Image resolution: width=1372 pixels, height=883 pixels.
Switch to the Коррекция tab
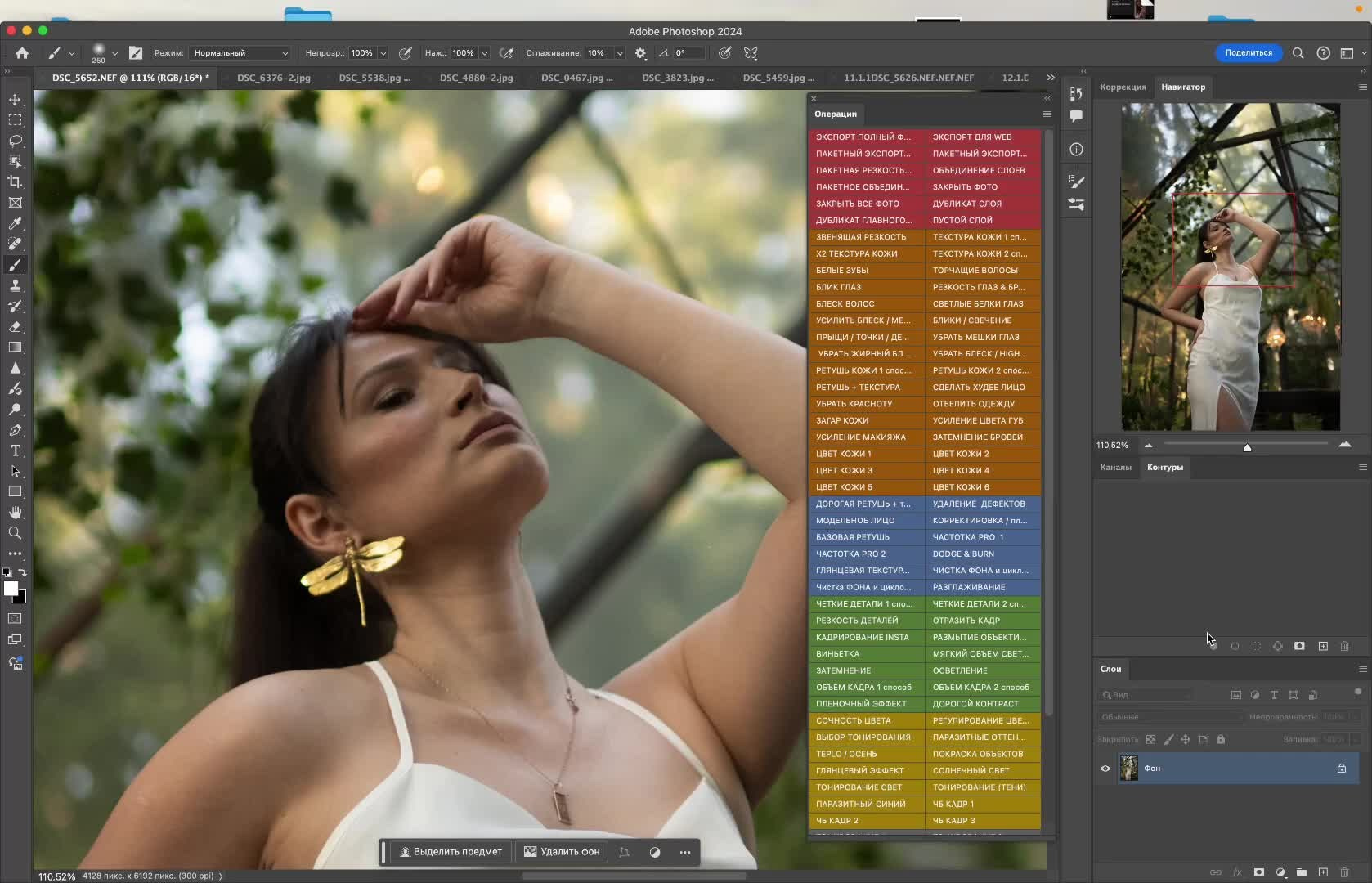(x=1123, y=87)
